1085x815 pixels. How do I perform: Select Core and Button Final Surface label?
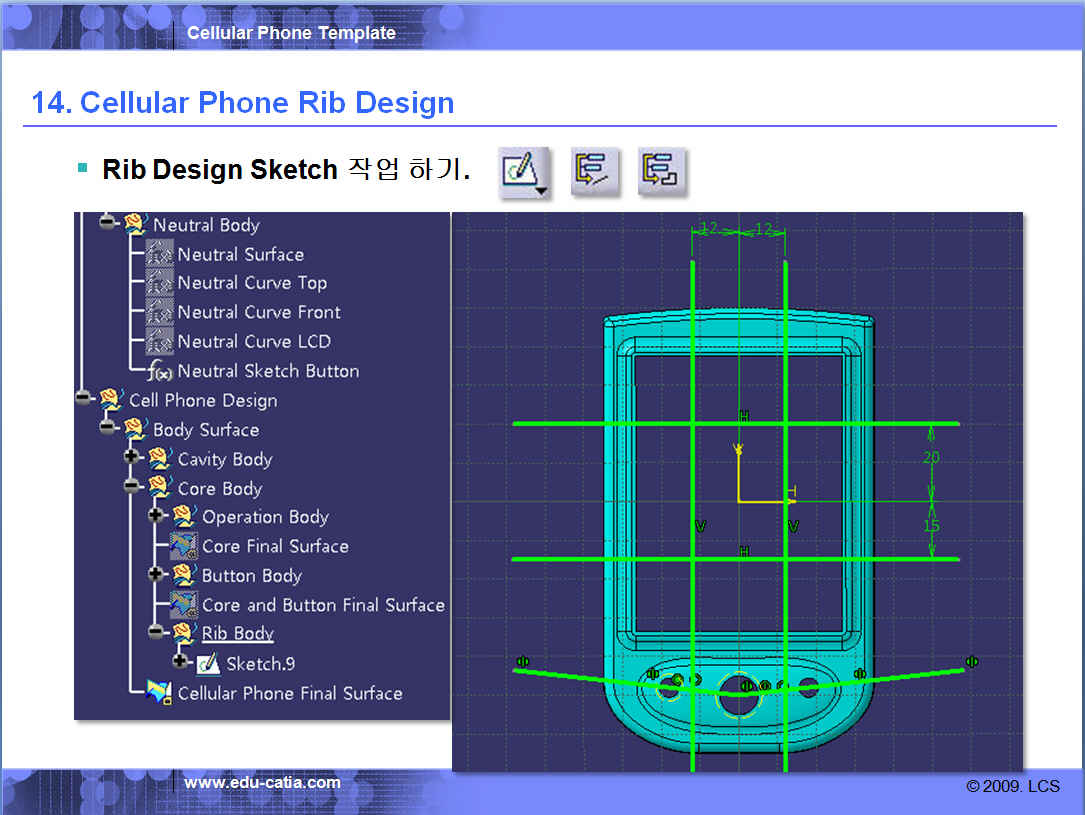click(x=324, y=605)
